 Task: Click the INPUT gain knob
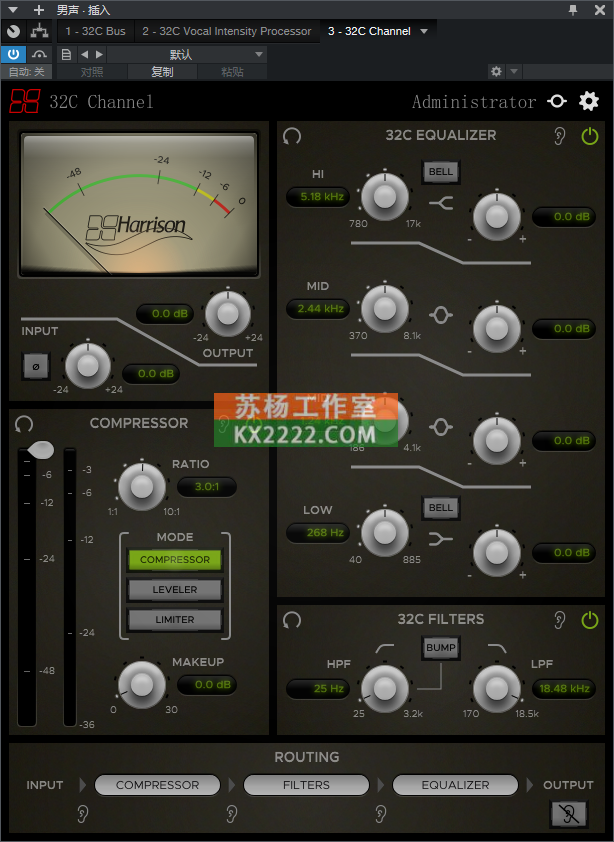pos(88,366)
